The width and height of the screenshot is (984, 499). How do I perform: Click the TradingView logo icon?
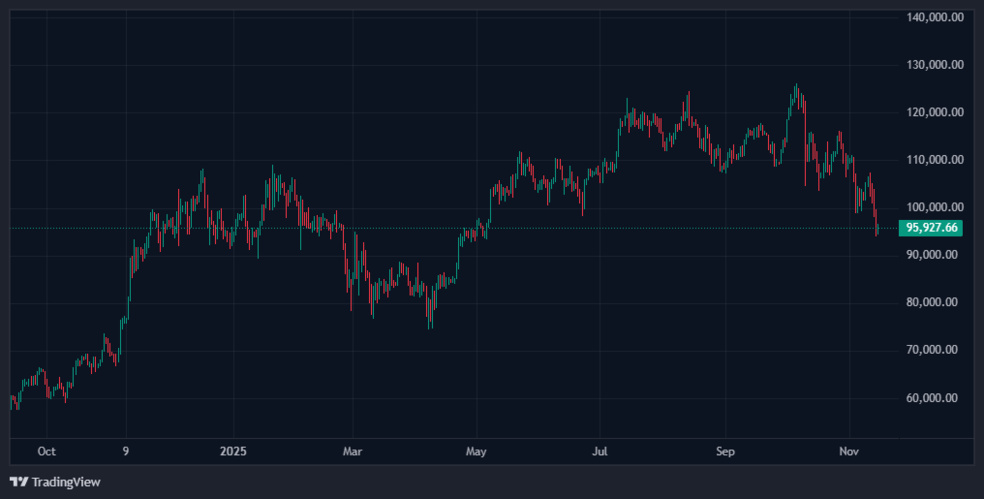(19, 482)
